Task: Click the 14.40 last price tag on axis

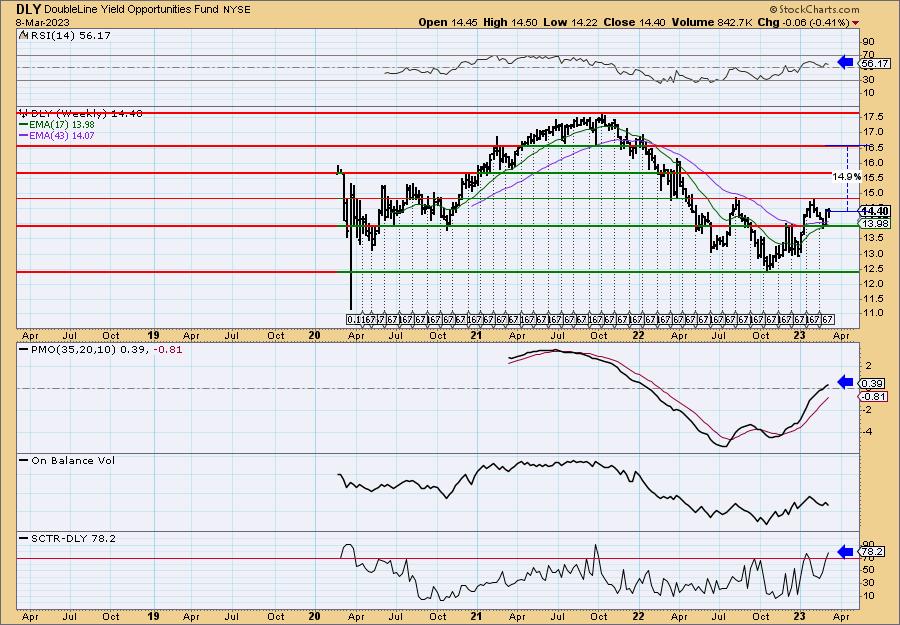Action: [x=875, y=211]
